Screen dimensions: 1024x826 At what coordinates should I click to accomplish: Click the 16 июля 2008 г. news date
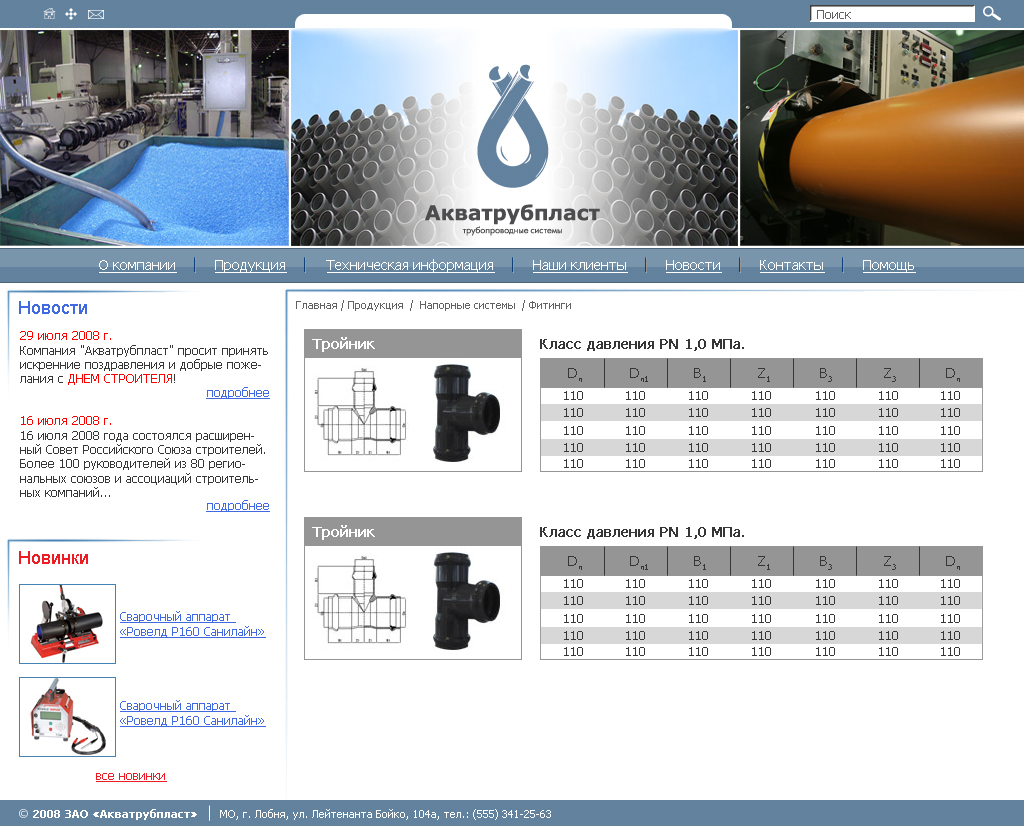65,421
